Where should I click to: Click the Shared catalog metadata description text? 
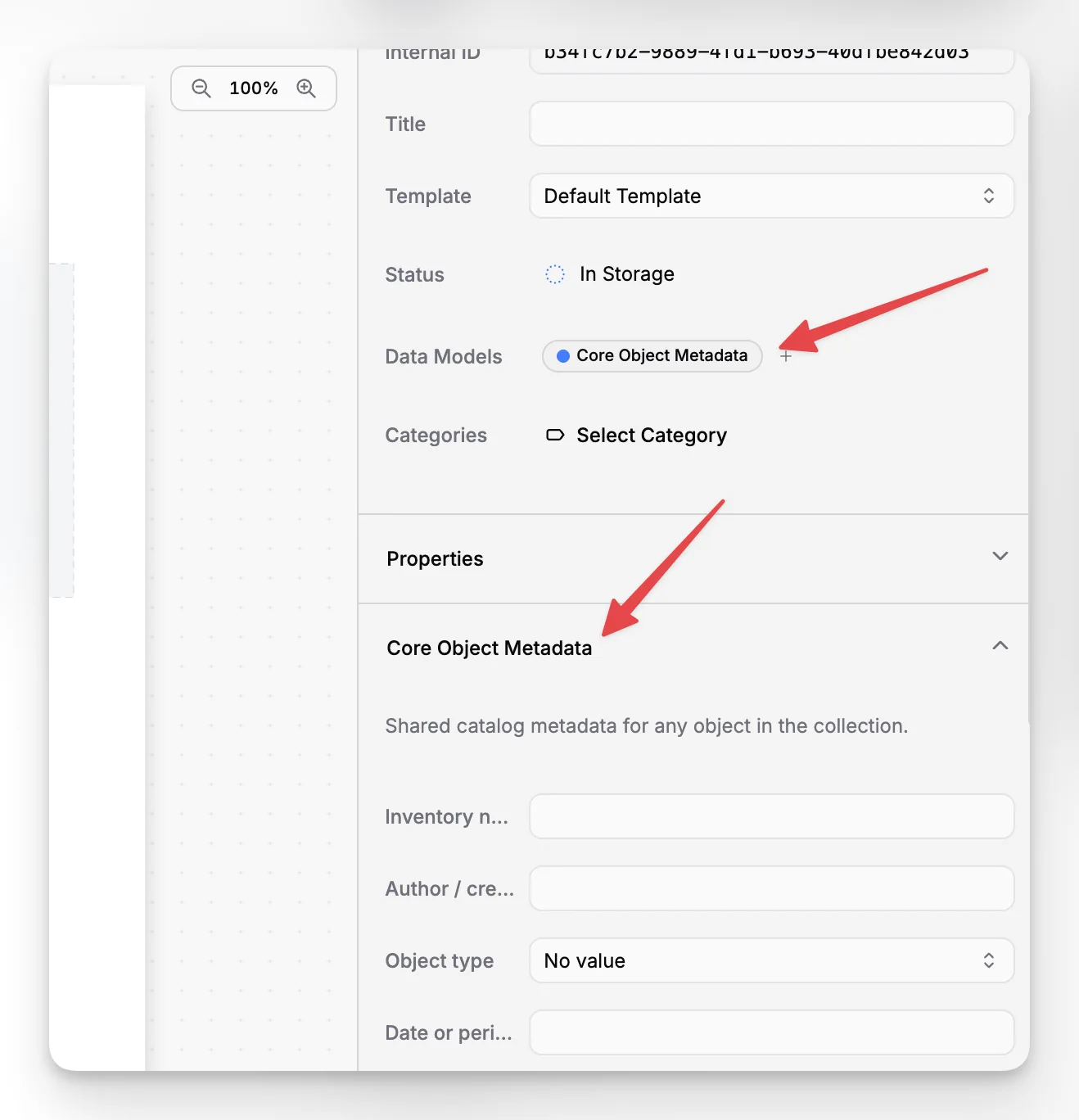tap(646, 726)
